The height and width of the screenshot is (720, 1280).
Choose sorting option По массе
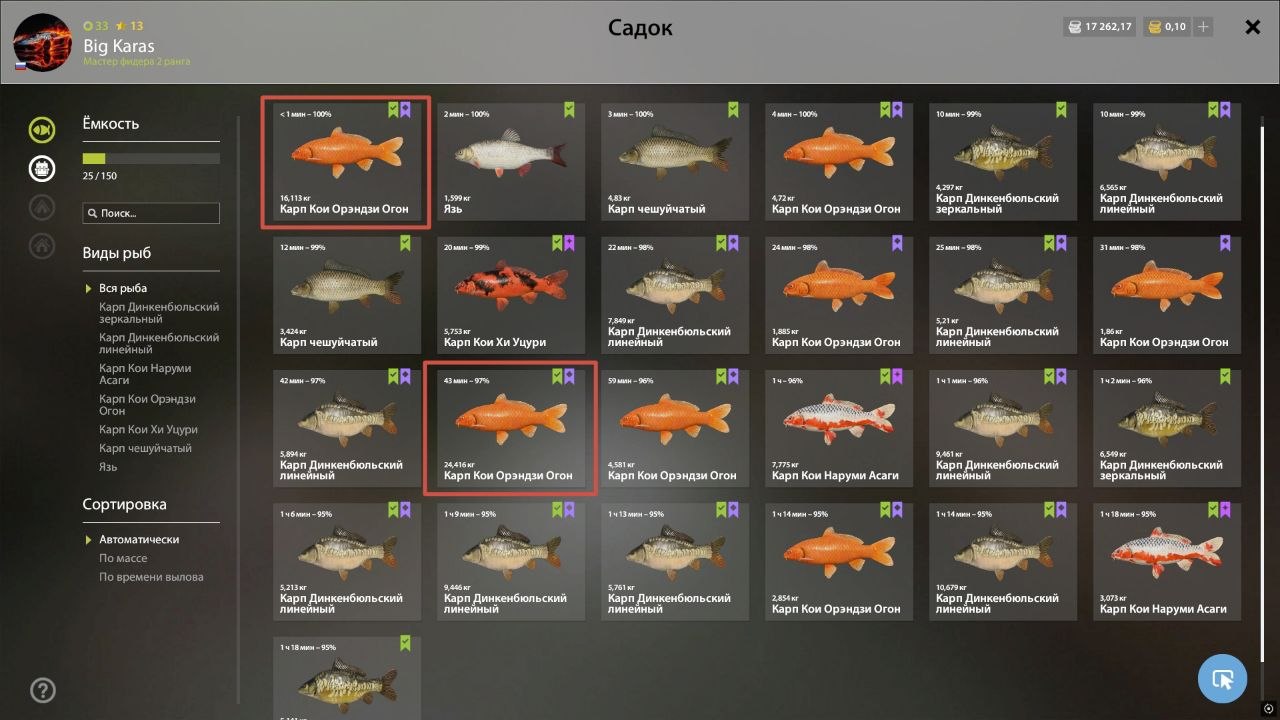coord(123,558)
